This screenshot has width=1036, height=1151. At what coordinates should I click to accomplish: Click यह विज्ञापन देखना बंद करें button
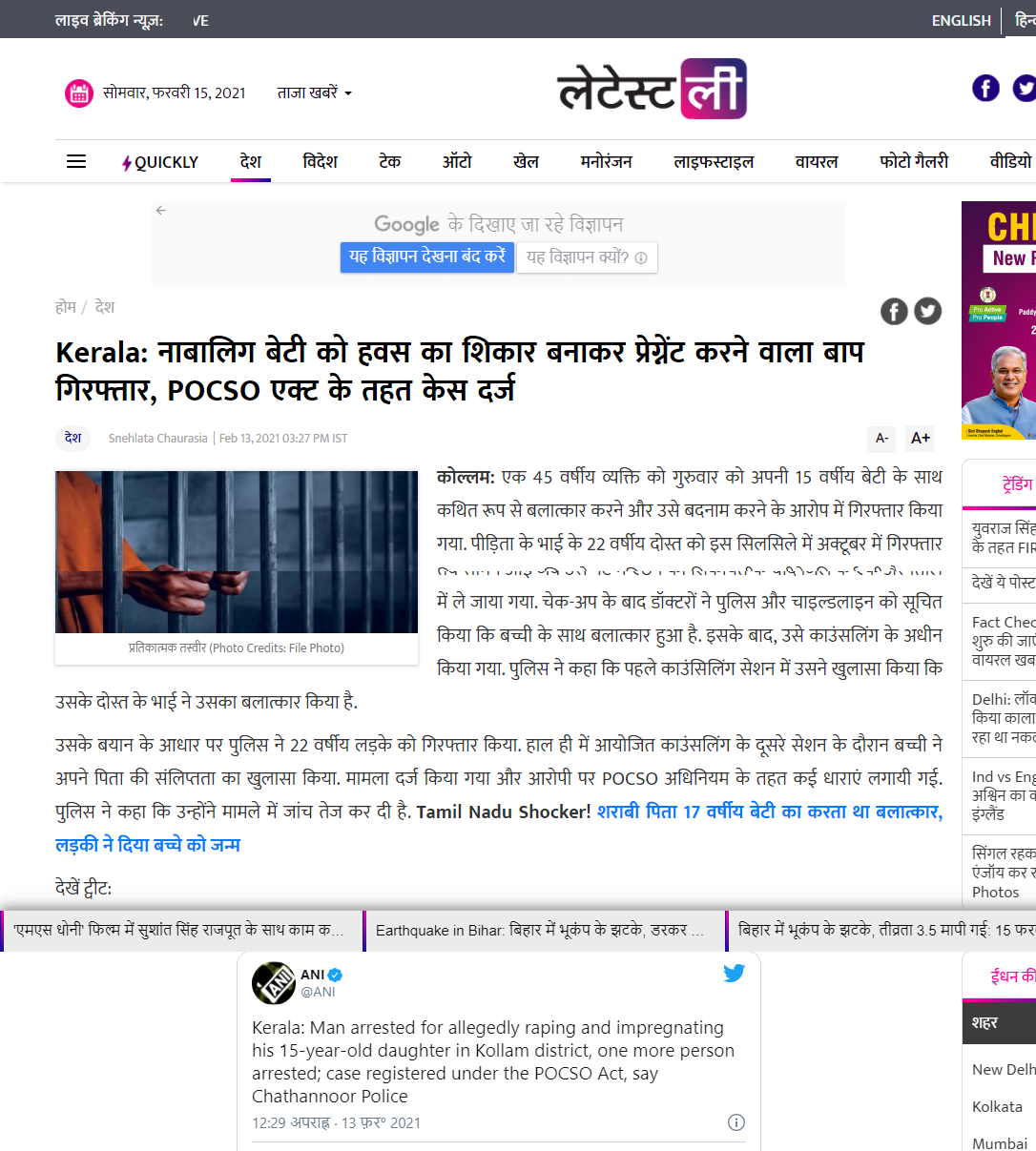pyautogui.click(x=427, y=257)
